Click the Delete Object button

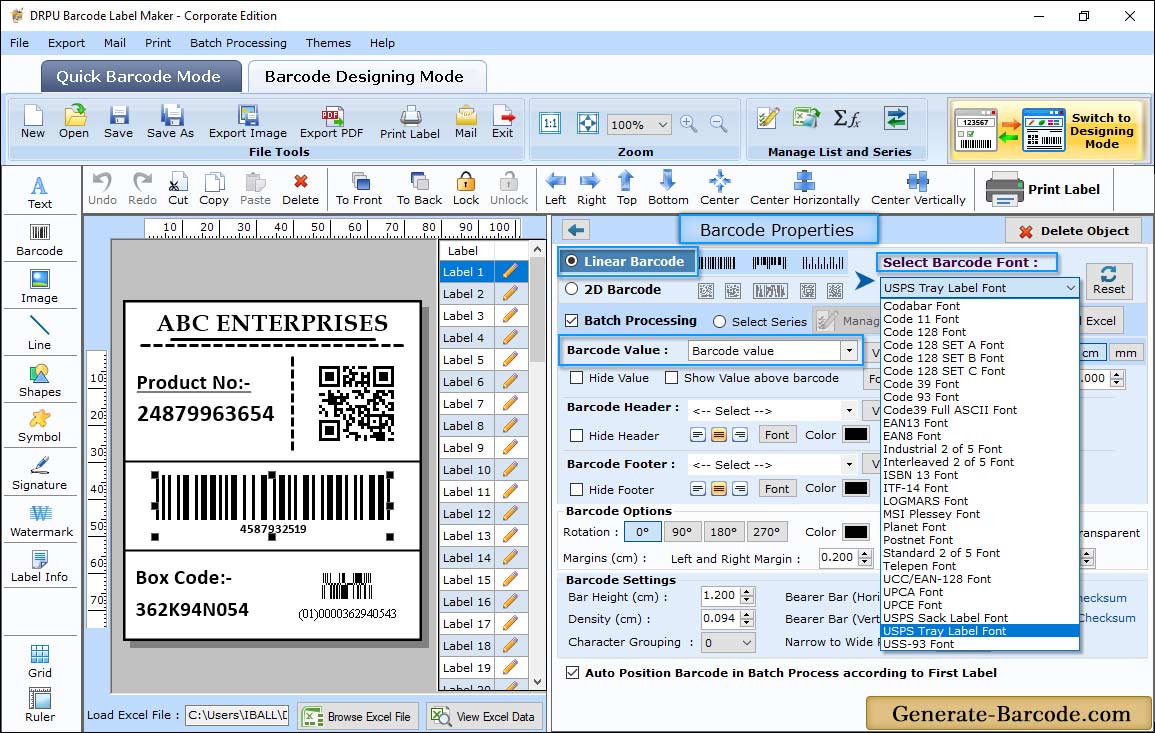pyautogui.click(x=1073, y=231)
